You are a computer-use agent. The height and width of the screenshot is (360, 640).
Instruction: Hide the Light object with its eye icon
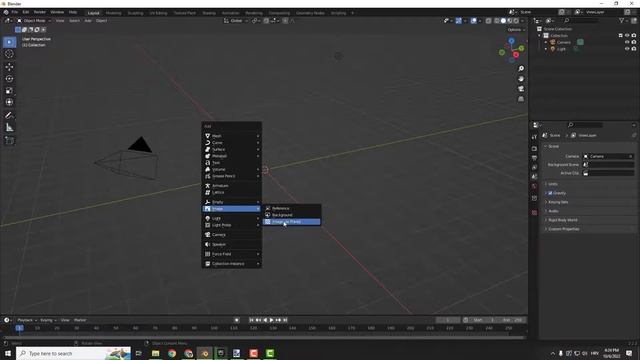(x=627, y=49)
